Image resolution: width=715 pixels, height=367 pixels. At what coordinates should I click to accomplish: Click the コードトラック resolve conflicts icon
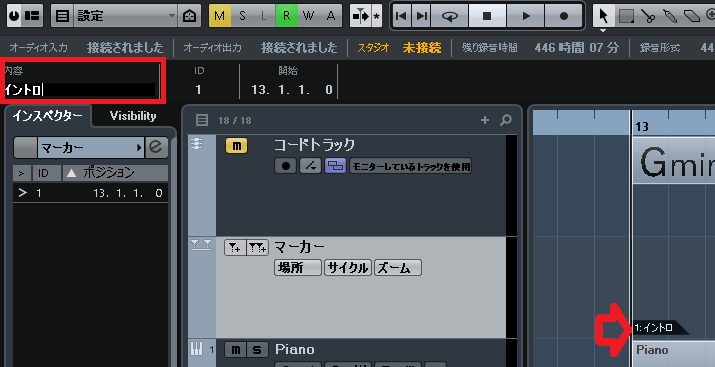pyautogui.click(x=311, y=166)
